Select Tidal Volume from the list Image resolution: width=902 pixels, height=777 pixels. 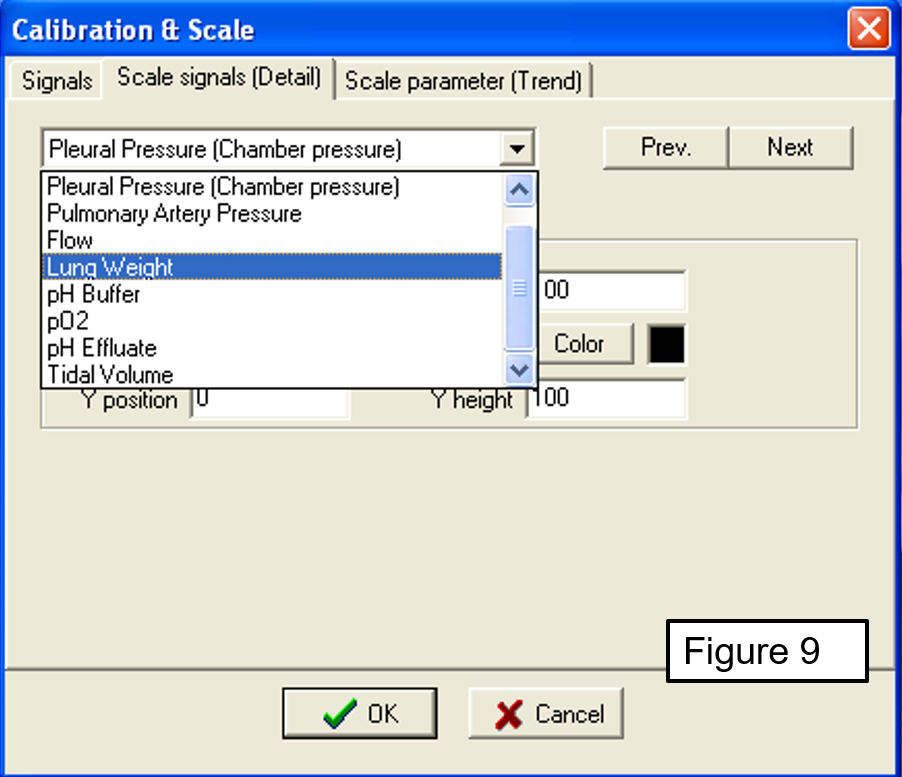[110, 376]
